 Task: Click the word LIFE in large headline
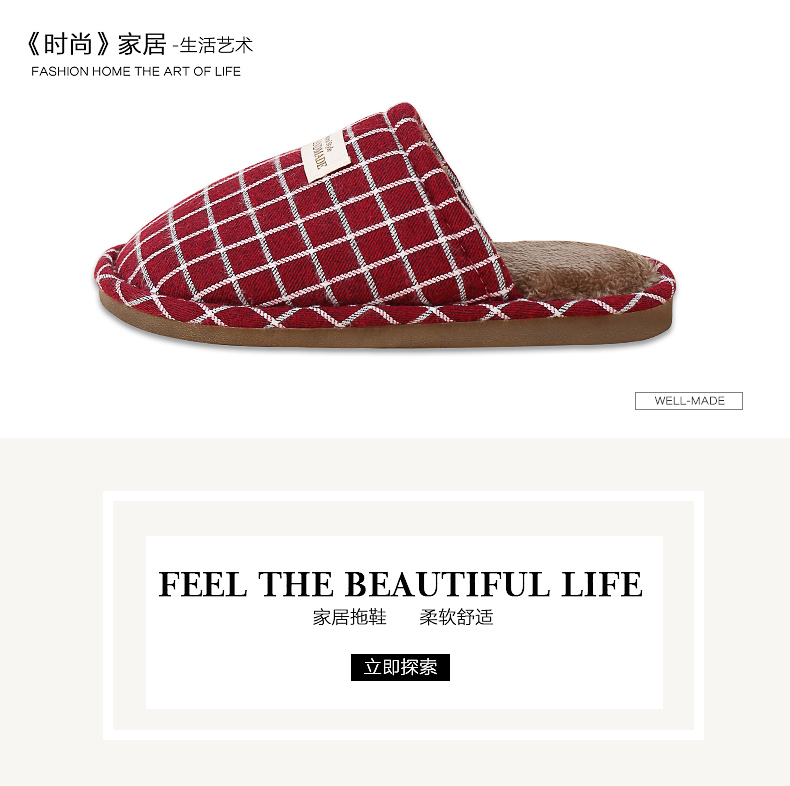(602, 584)
